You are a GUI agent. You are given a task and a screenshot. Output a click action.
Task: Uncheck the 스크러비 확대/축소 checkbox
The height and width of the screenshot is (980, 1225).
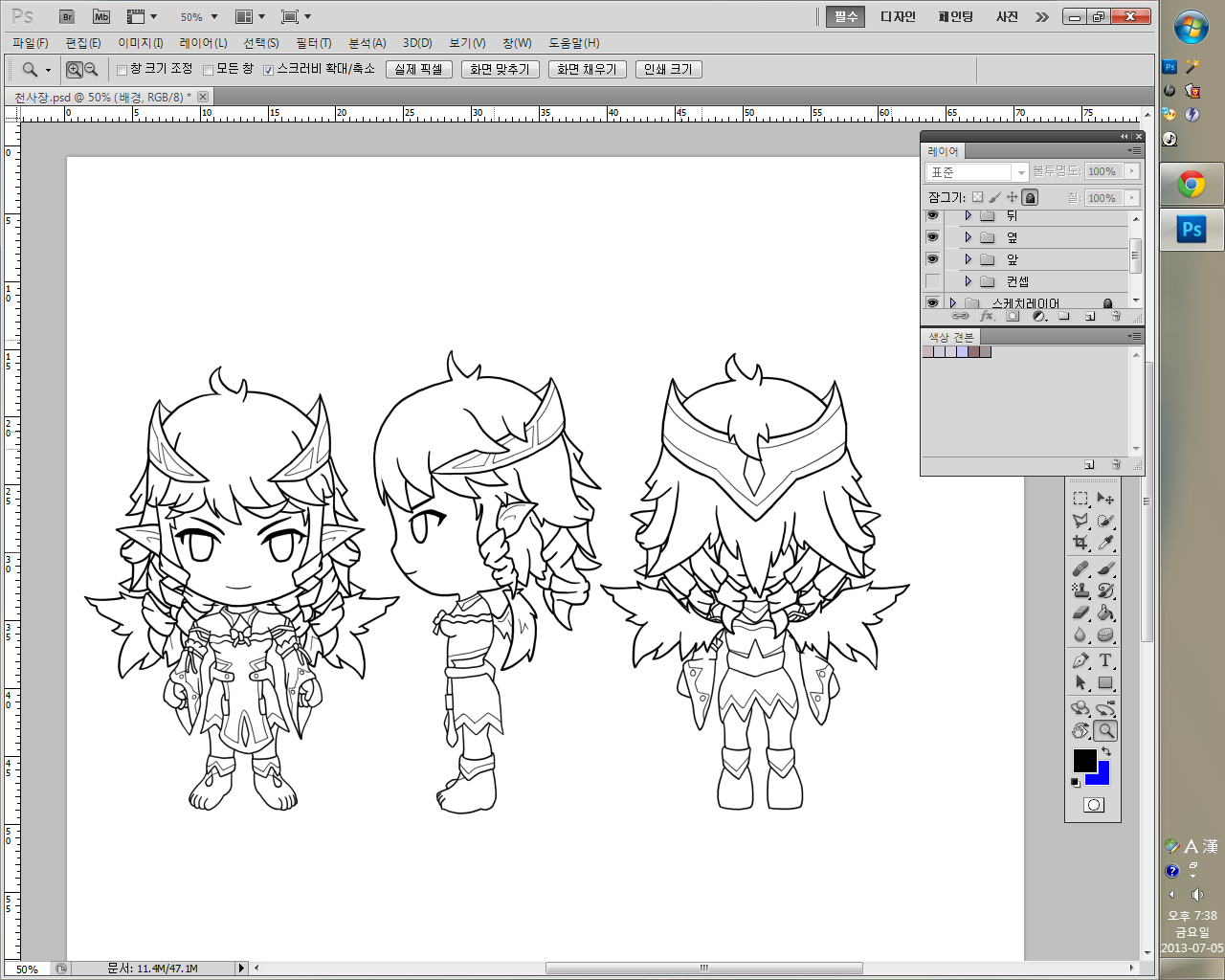click(x=269, y=70)
